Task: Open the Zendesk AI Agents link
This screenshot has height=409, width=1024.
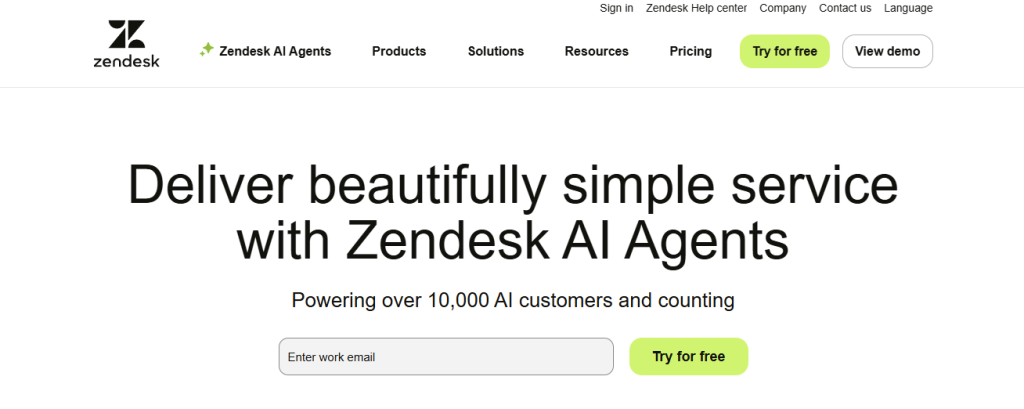Action: tap(274, 51)
